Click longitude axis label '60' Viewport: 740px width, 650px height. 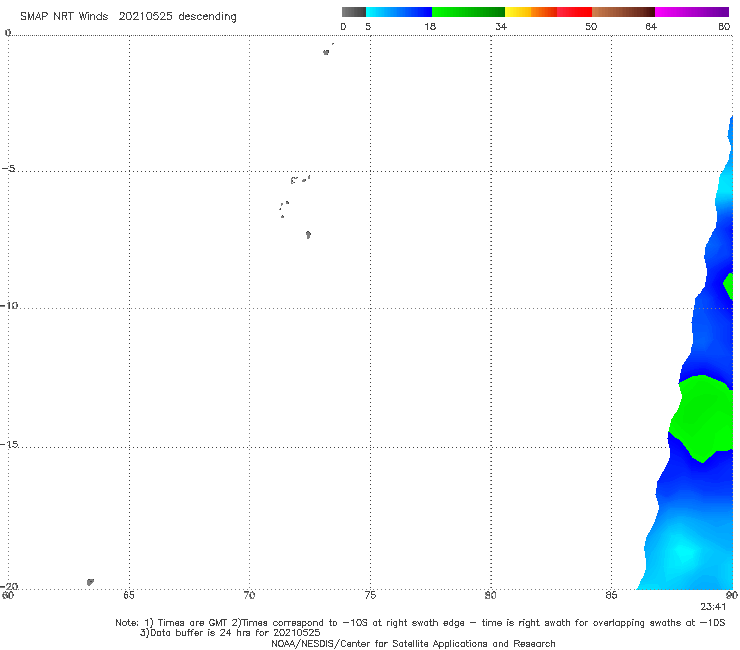8,595
